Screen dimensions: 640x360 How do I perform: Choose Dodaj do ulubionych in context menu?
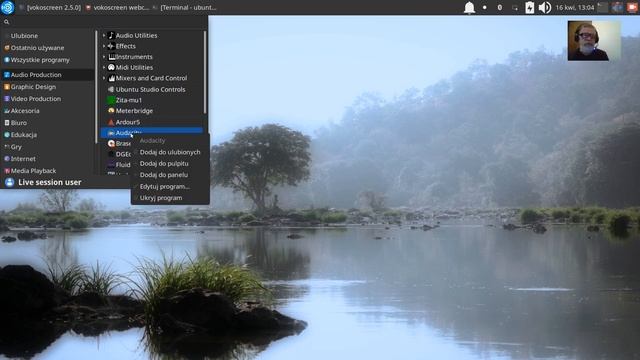(170, 152)
